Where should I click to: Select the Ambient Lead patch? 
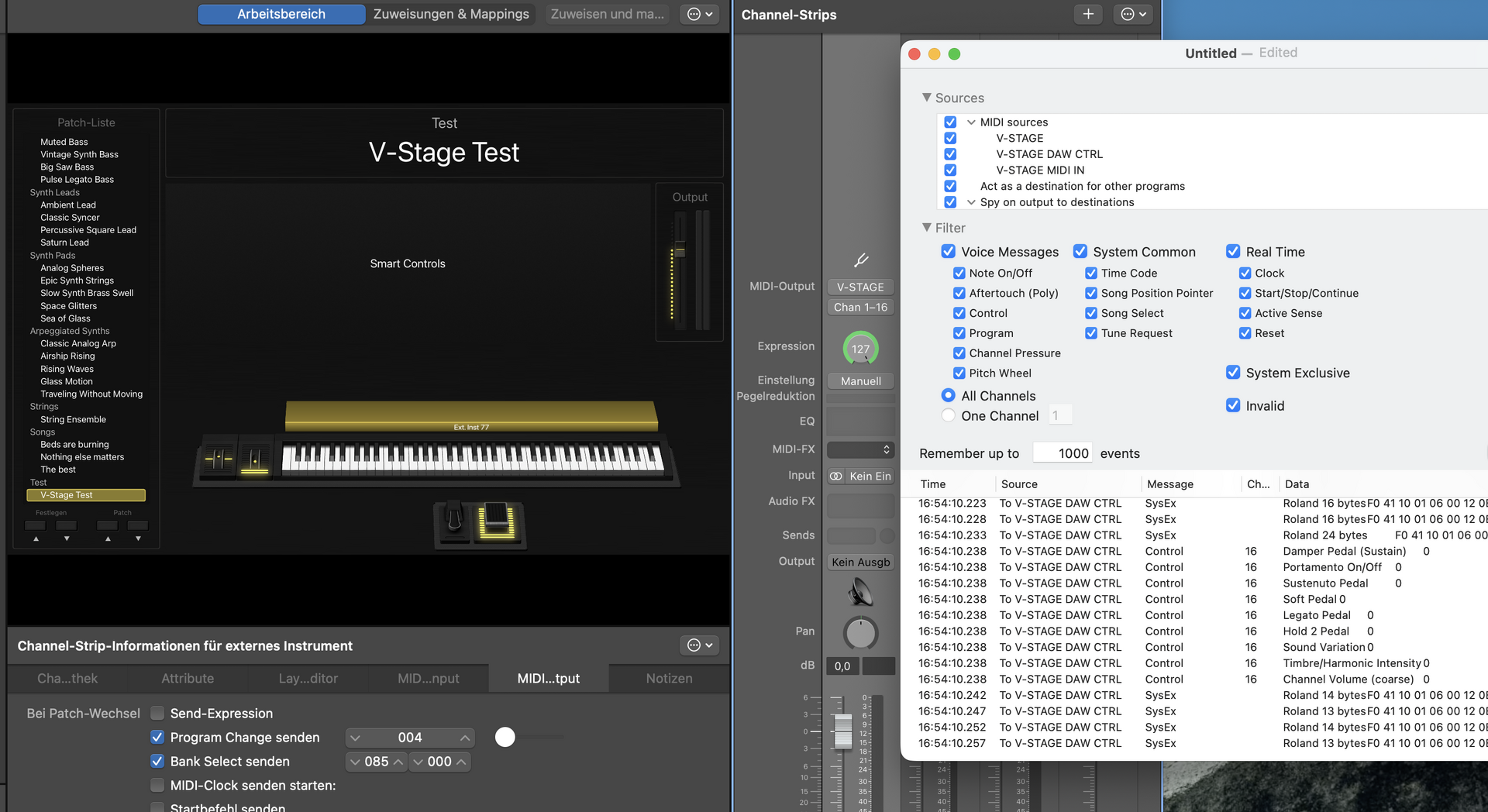pyautogui.click(x=68, y=205)
